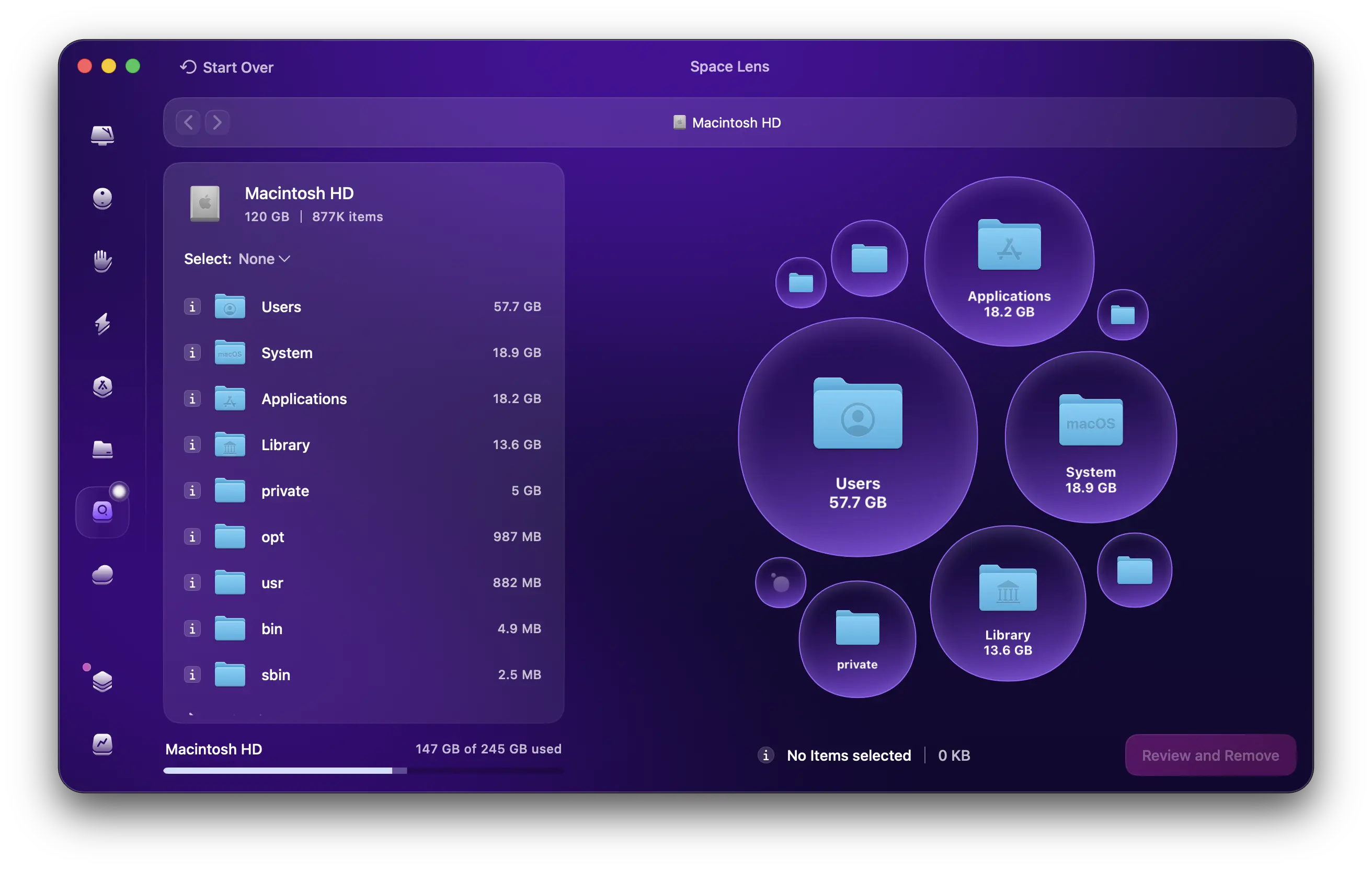Click the info icon beside No Items selected
1372x870 pixels.
click(766, 755)
